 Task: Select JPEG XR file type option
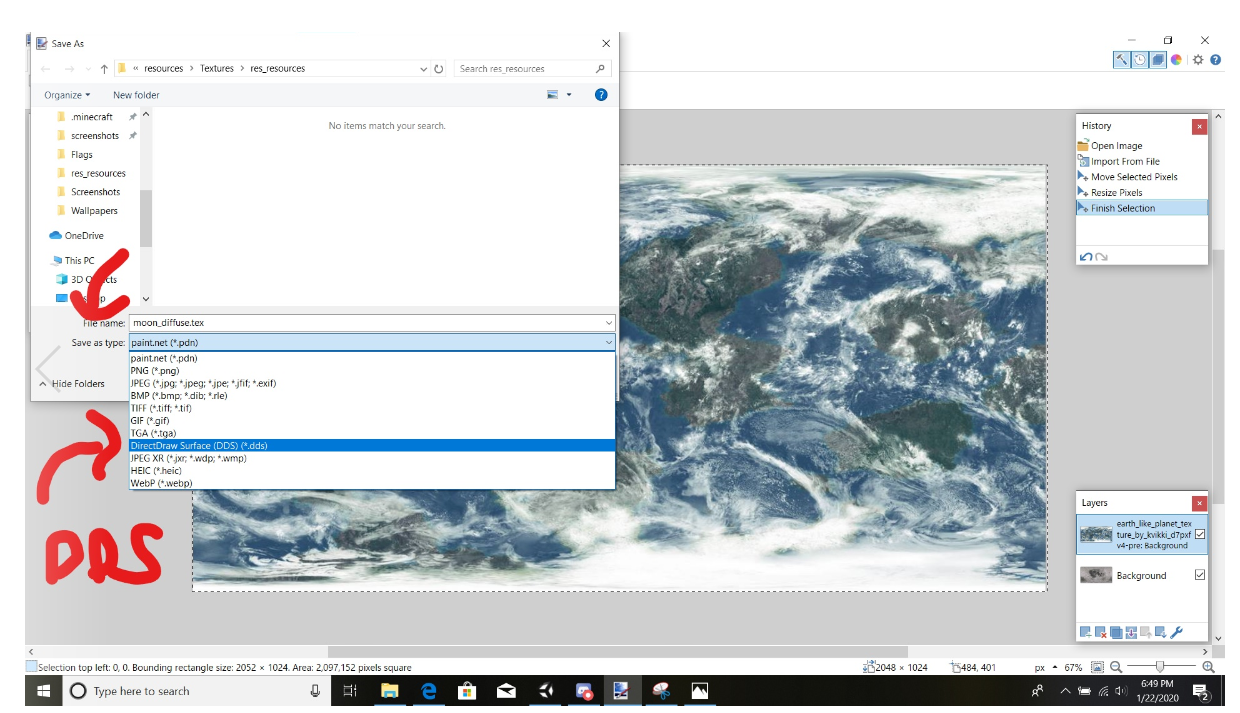(x=371, y=458)
